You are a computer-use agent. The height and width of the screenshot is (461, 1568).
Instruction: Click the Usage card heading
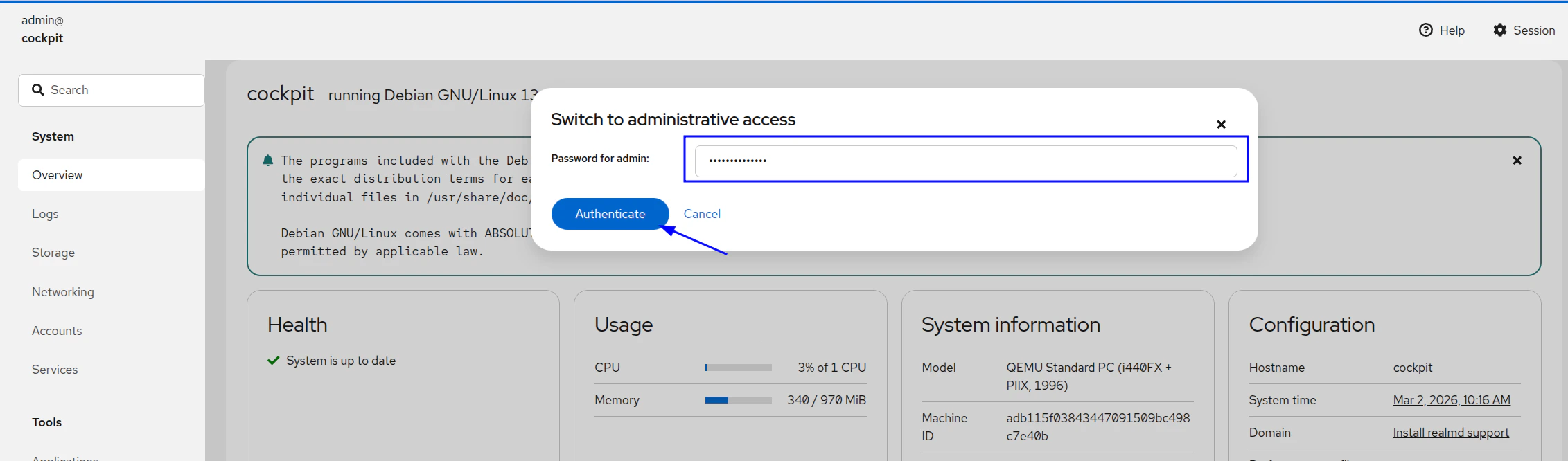(624, 325)
